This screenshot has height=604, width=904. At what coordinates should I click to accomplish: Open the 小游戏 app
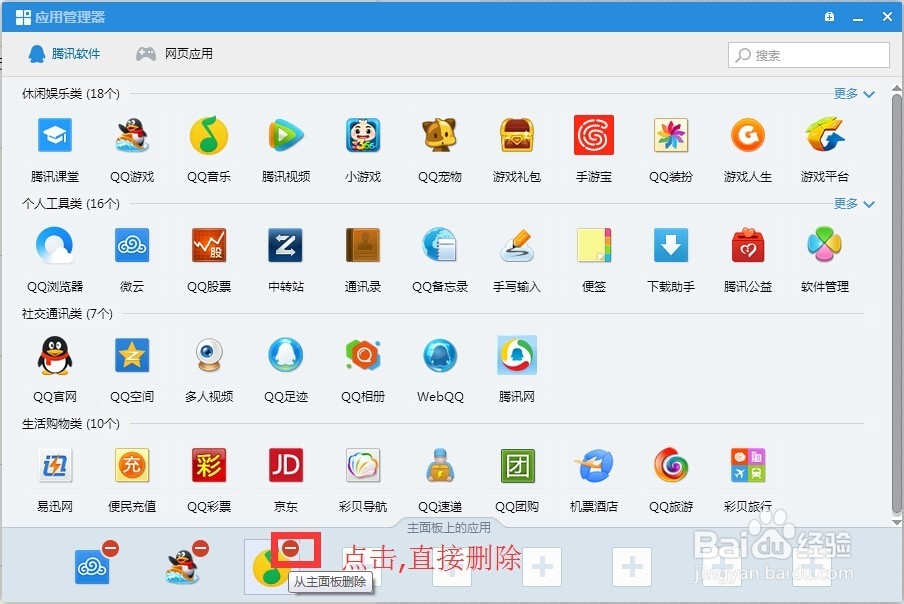pos(363,135)
